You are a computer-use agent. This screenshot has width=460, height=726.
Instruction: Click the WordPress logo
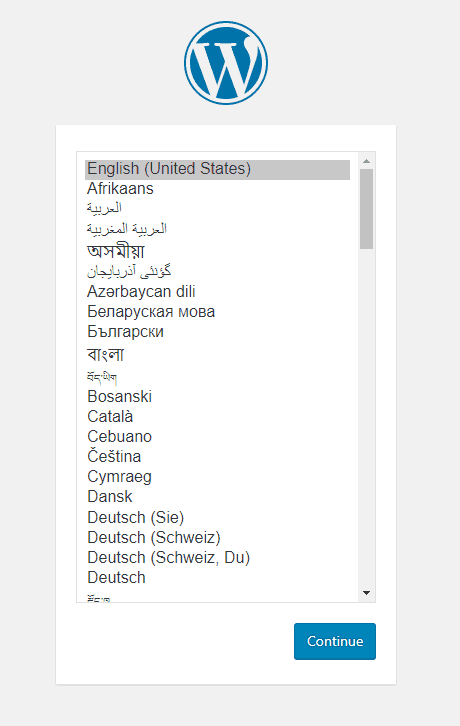pyautogui.click(x=226, y=63)
